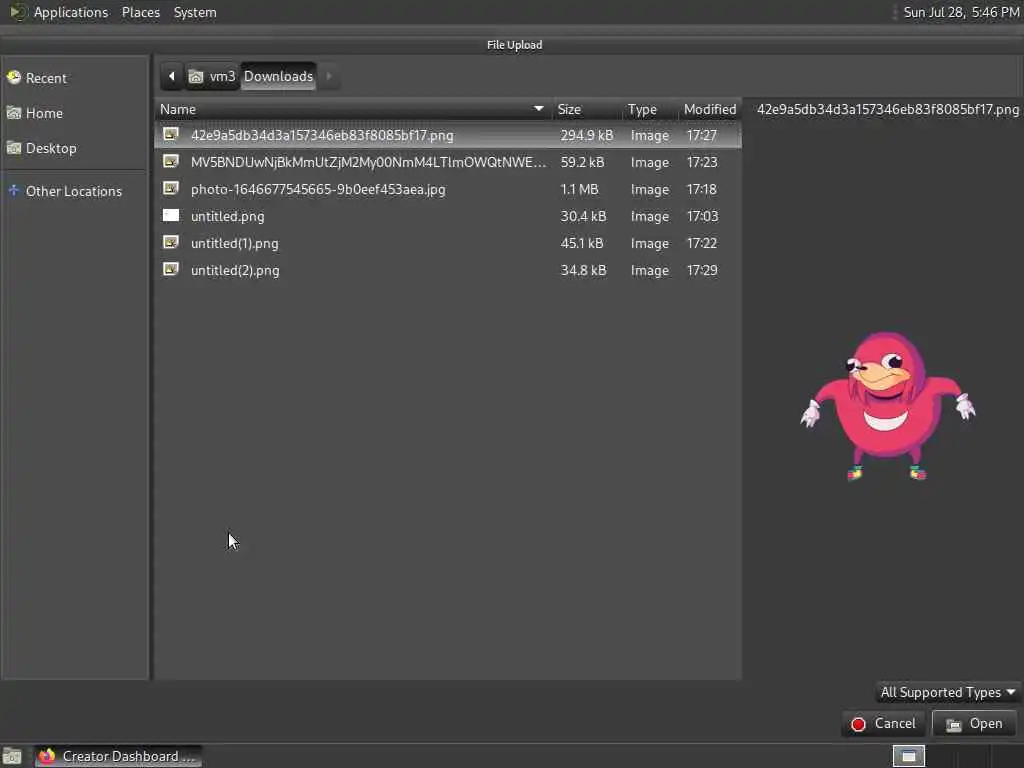The height and width of the screenshot is (768, 1024).
Task: Click the Cancel button
Action: tap(883, 724)
